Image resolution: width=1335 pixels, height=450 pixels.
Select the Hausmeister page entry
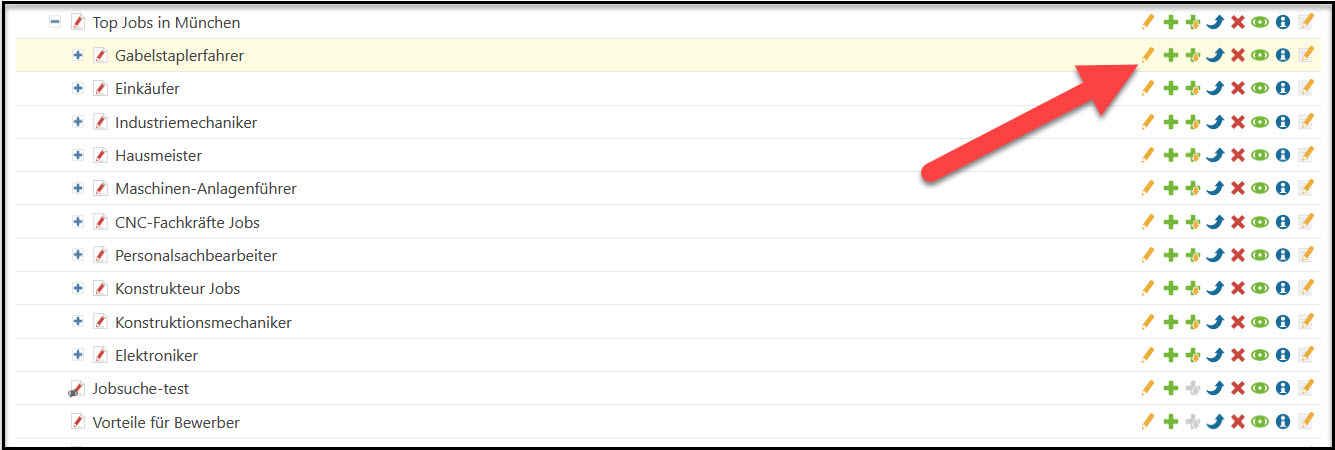(158, 156)
